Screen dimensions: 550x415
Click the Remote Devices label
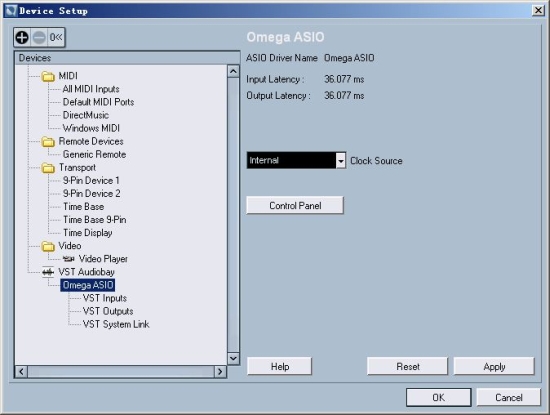coord(91,141)
